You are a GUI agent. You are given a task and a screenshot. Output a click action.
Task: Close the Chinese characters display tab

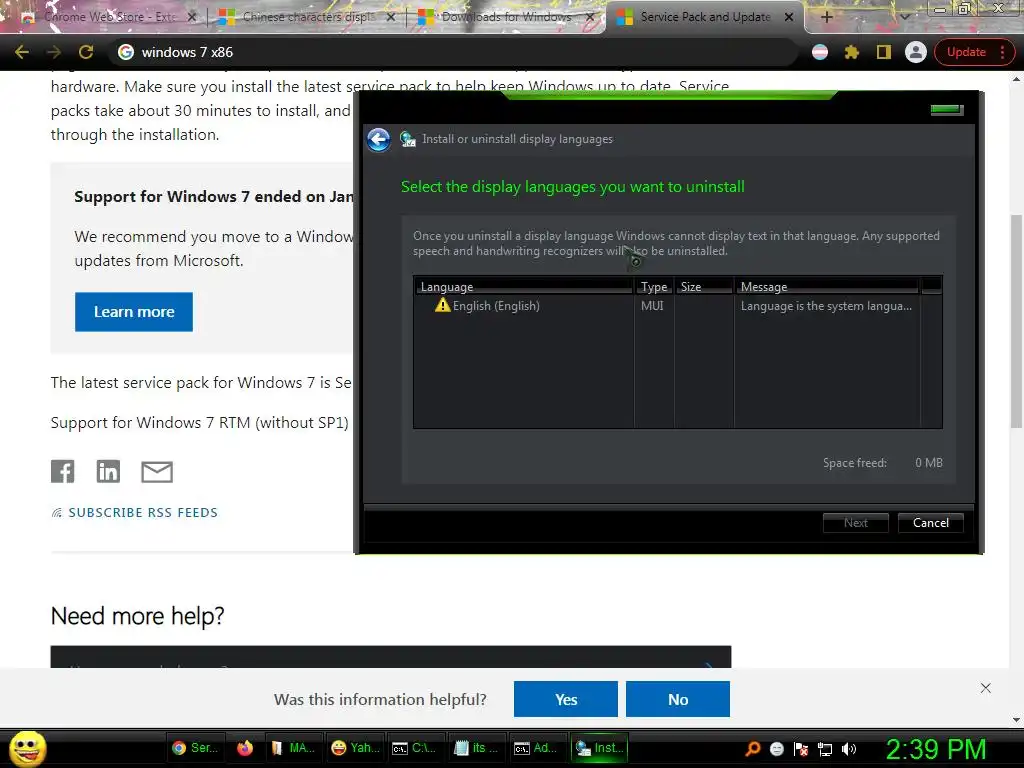391,17
